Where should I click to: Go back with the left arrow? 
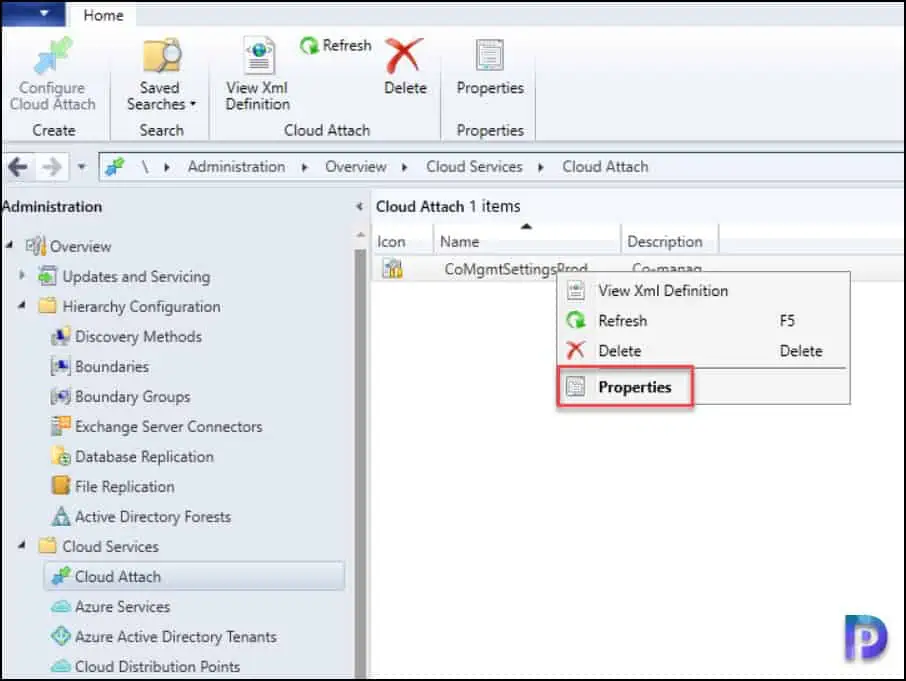pyautogui.click(x=18, y=168)
